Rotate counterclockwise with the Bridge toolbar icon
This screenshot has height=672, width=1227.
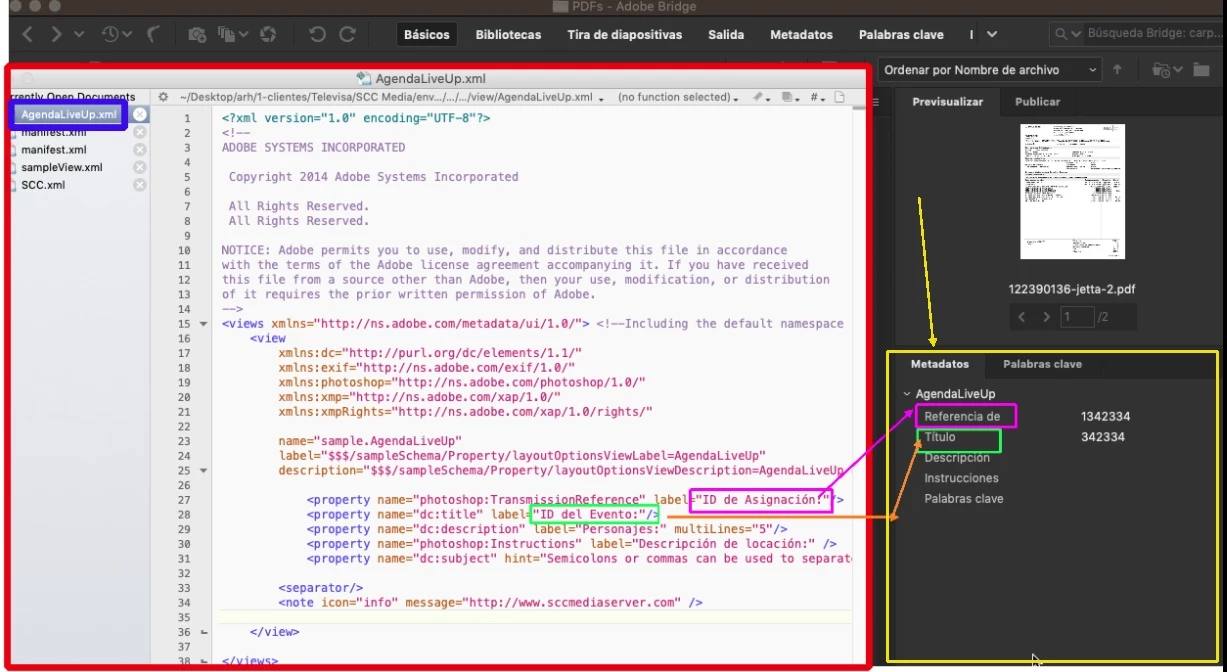pyautogui.click(x=317, y=34)
